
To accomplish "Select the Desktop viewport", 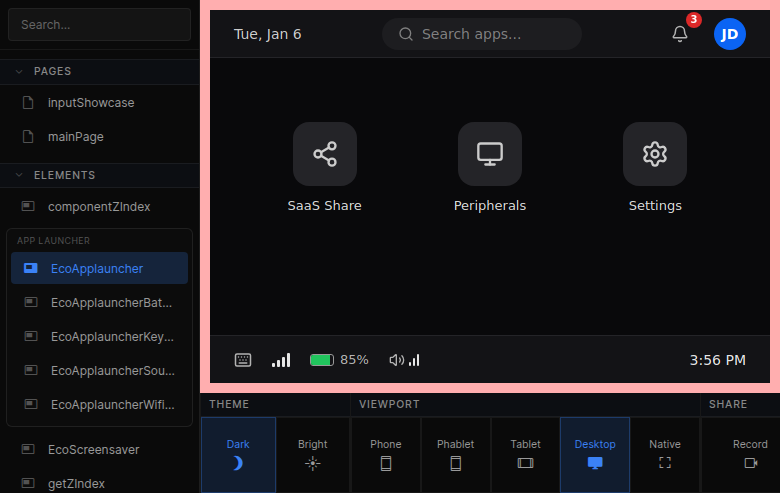I will [595, 454].
